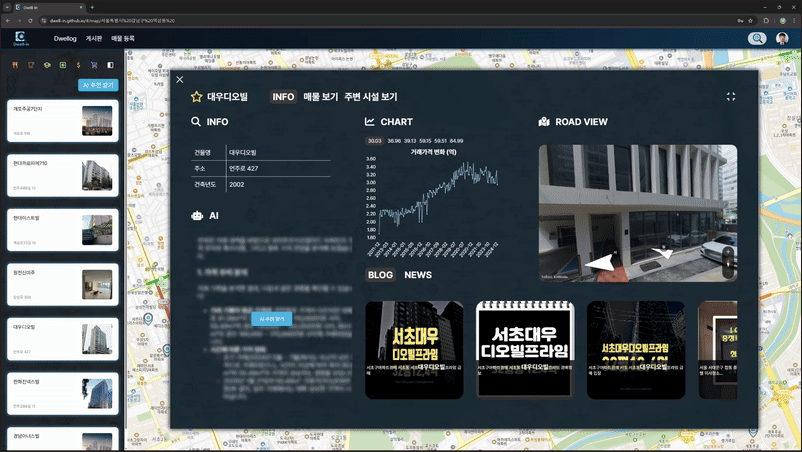
Task: Click the construction year value 2002
Action: coord(236,184)
